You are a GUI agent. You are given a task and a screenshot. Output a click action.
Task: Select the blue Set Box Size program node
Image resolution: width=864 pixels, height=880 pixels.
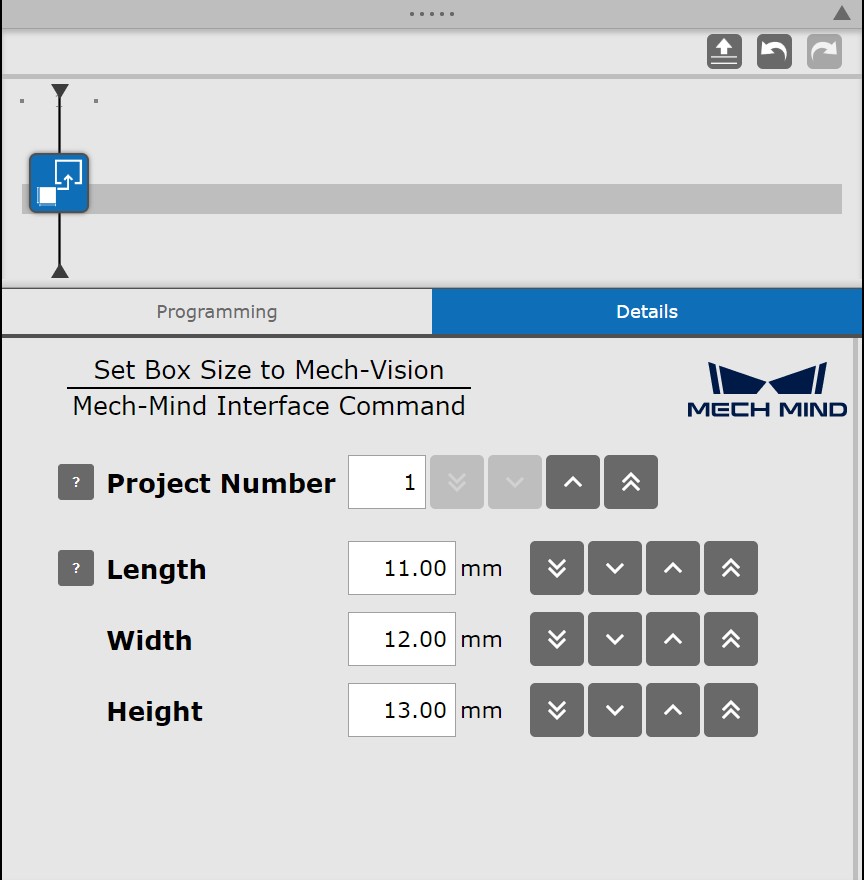tap(59, 183)
